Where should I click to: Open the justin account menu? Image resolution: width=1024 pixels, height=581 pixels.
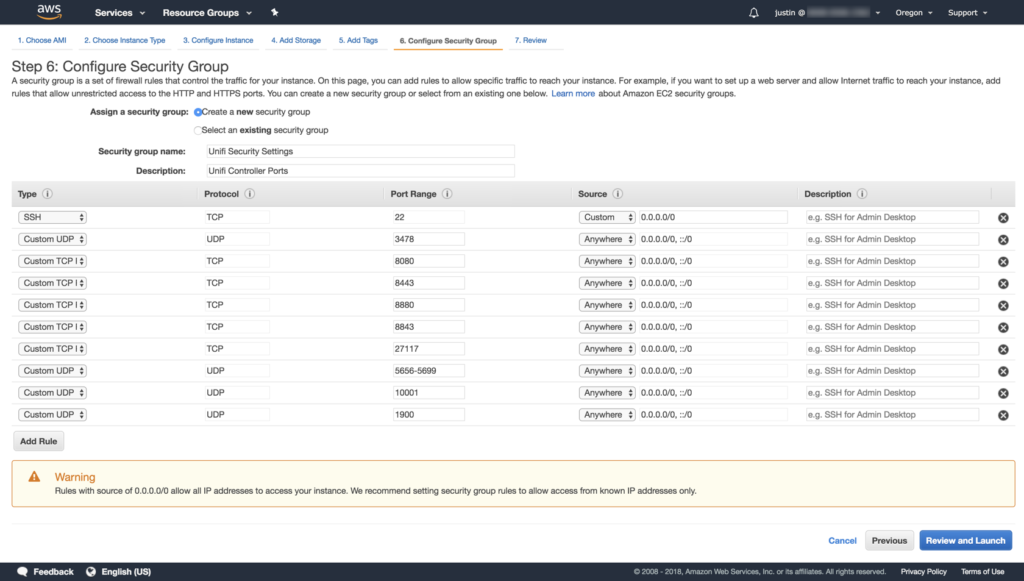coord(827,12)
